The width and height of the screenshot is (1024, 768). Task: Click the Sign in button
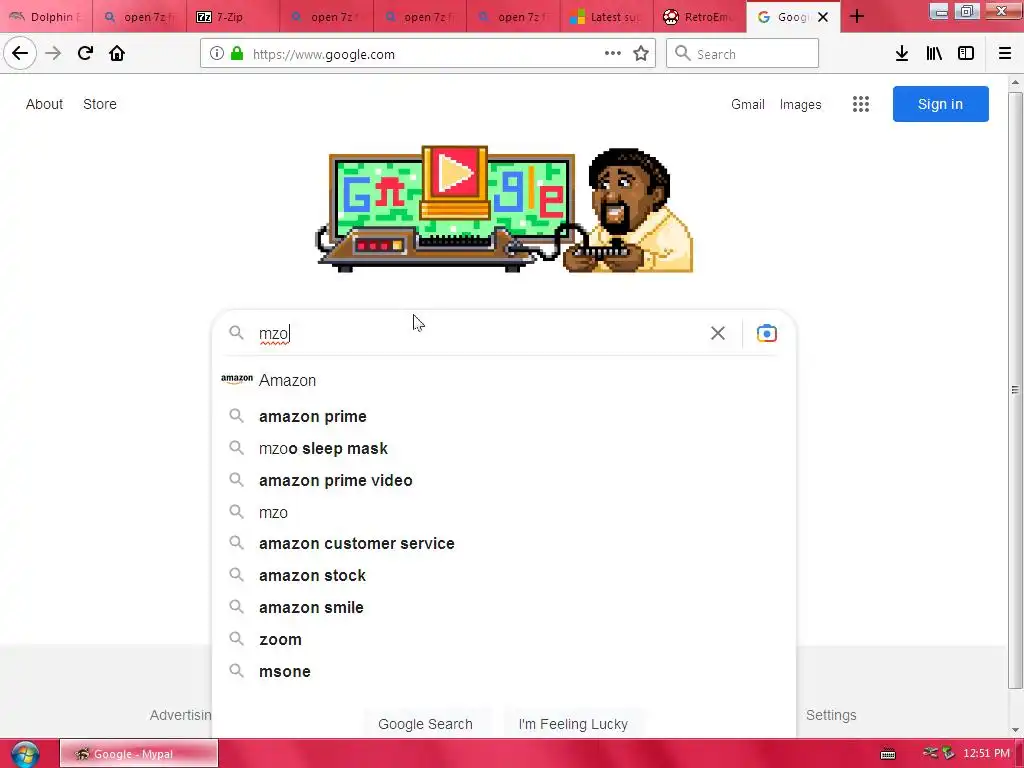[940, 104]
